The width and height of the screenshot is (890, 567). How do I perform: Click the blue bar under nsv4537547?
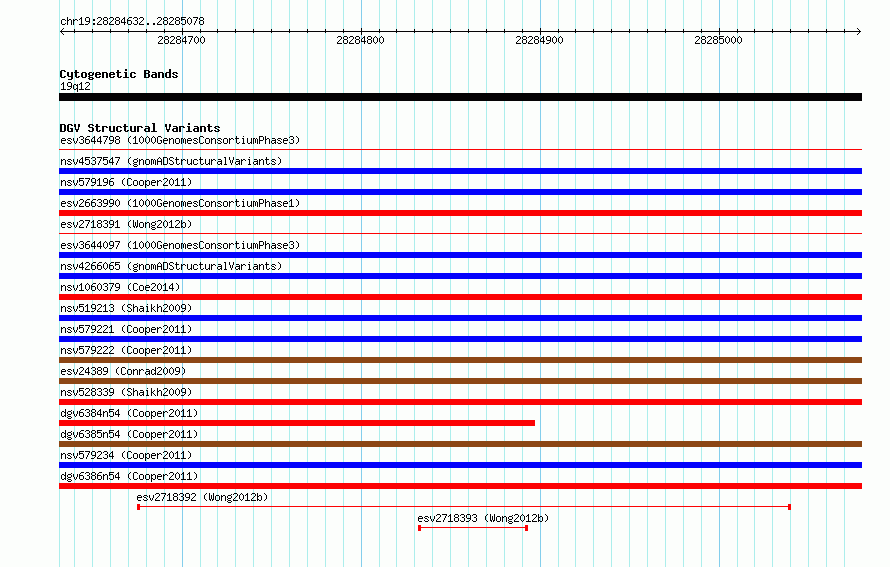click(460, 171)
